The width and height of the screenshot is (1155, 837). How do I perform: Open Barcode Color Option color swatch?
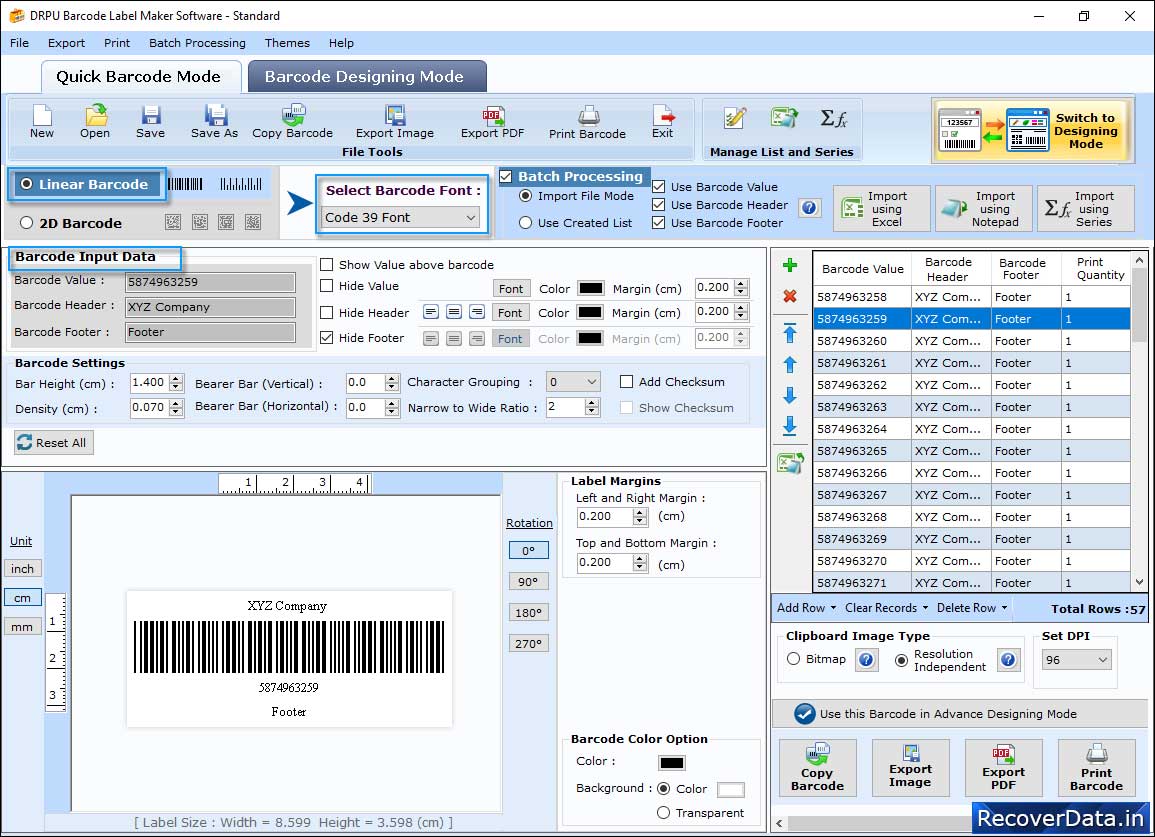tap(672, 763)
